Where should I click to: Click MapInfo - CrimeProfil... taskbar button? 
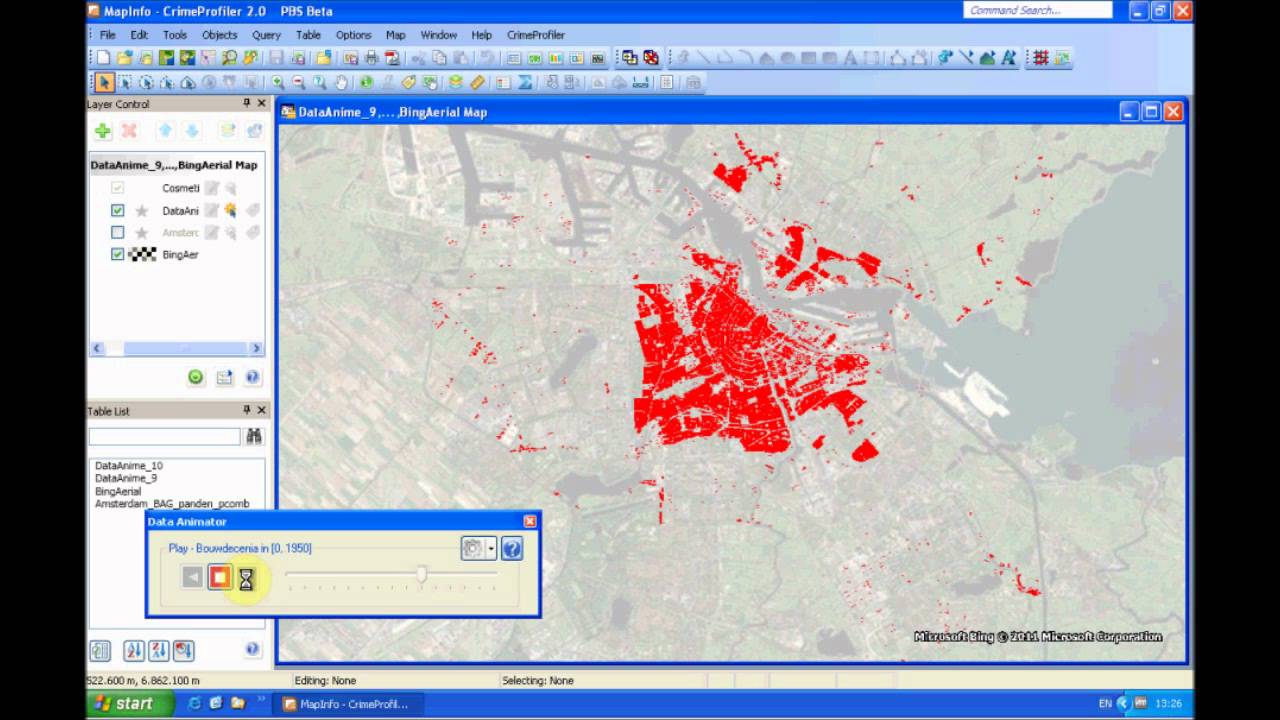point(346,704)
